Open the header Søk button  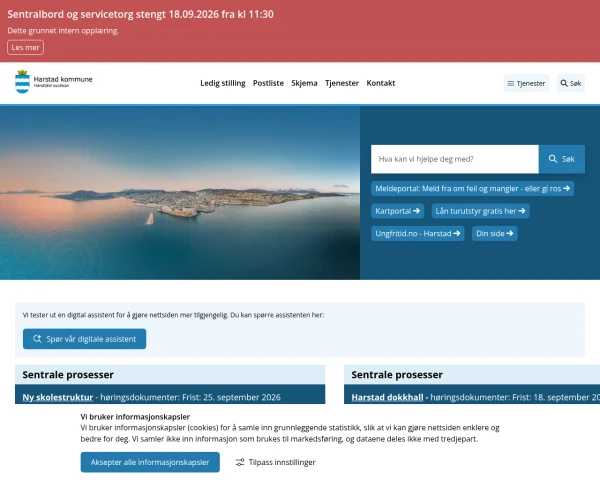tap(571, 83)
